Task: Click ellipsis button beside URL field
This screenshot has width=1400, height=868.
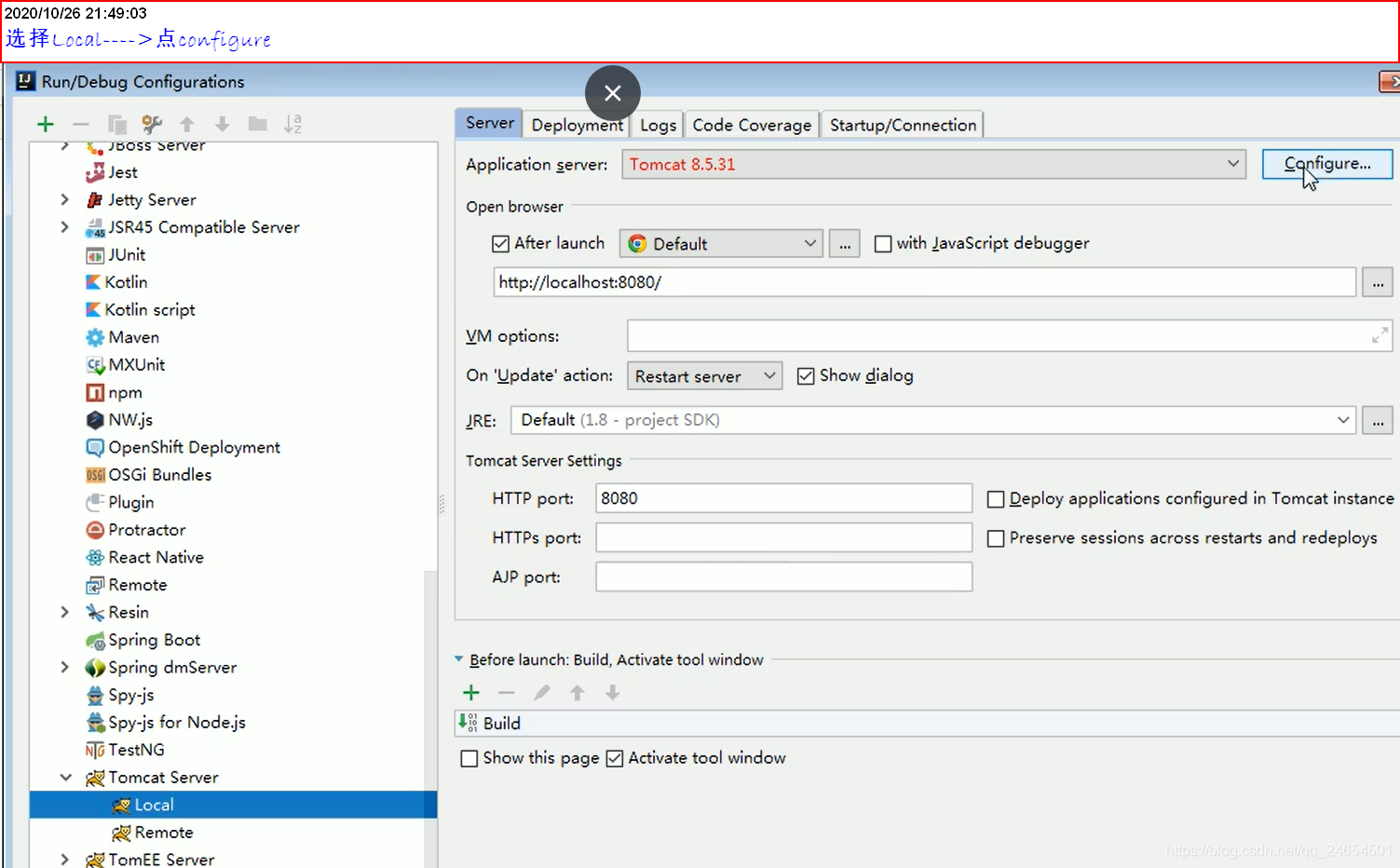Action: (1378, 282)
